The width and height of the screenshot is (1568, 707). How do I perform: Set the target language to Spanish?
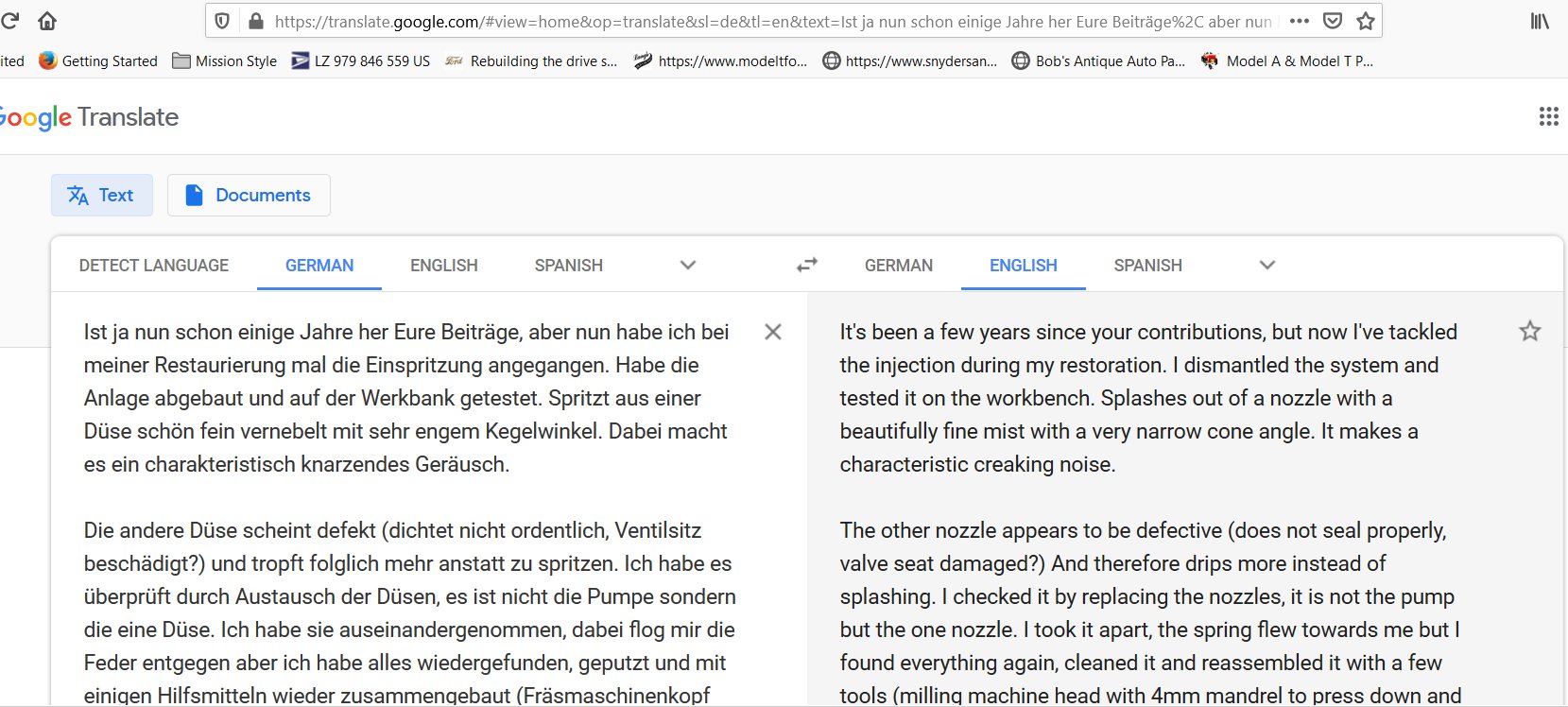(1147, 266)
